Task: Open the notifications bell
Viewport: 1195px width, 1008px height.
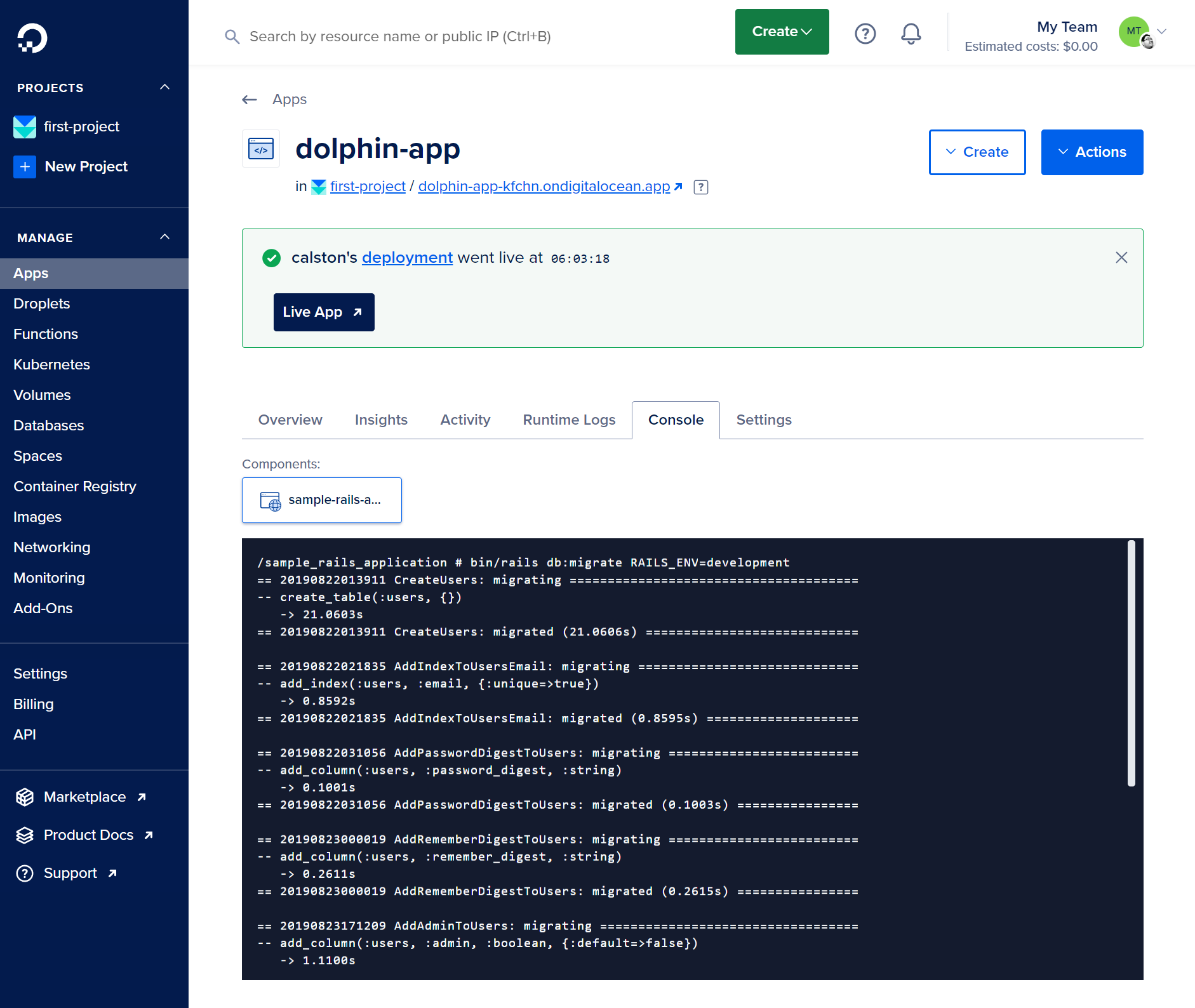Action: click(x=911, y=33)
